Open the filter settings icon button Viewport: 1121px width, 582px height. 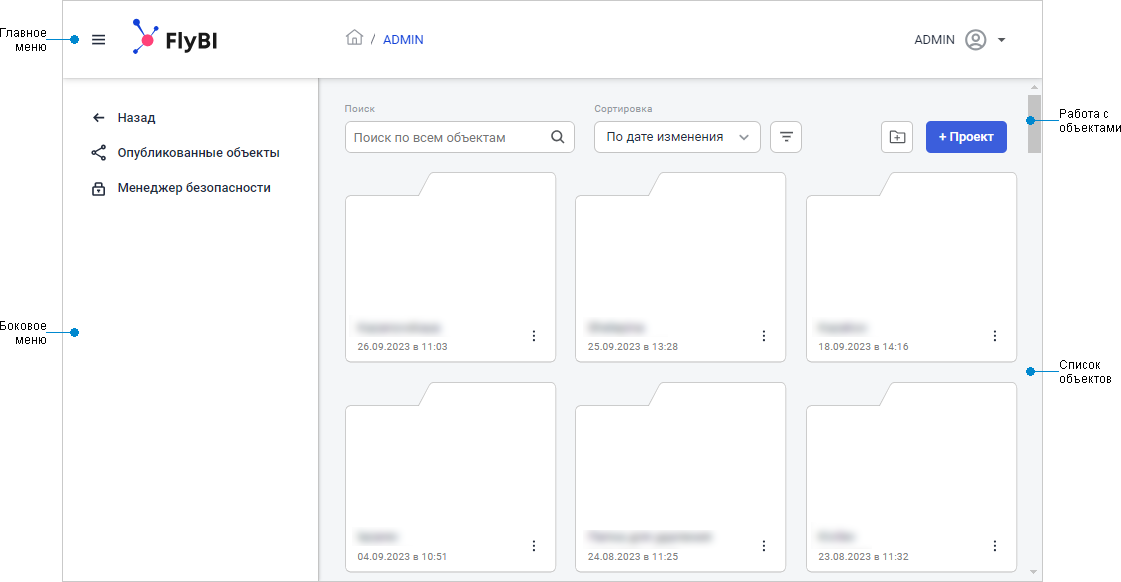point(786,137)
